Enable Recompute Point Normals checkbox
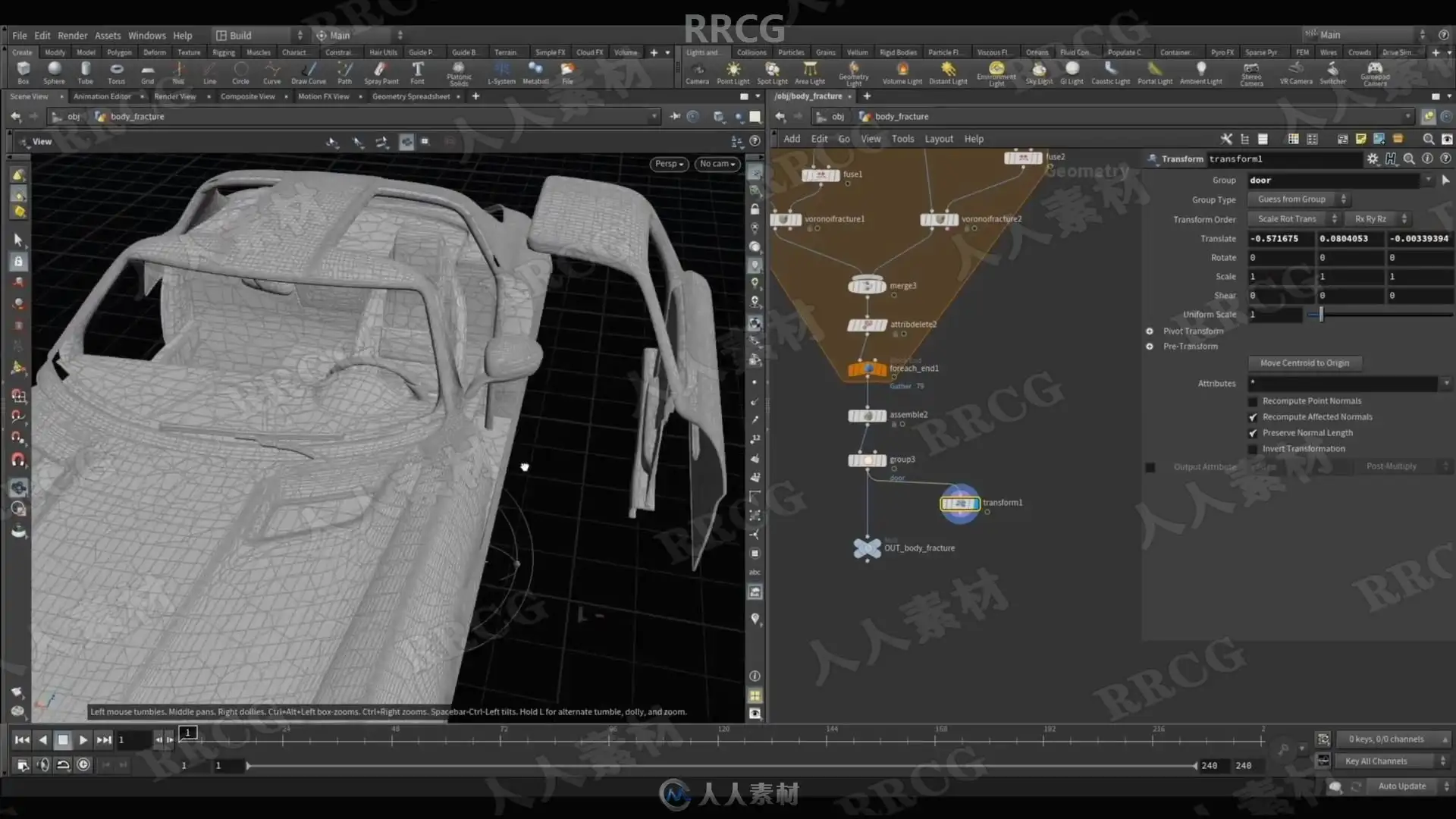Image resolution: width=1456 pixels, height=819 pixels. coord(1253,401)
